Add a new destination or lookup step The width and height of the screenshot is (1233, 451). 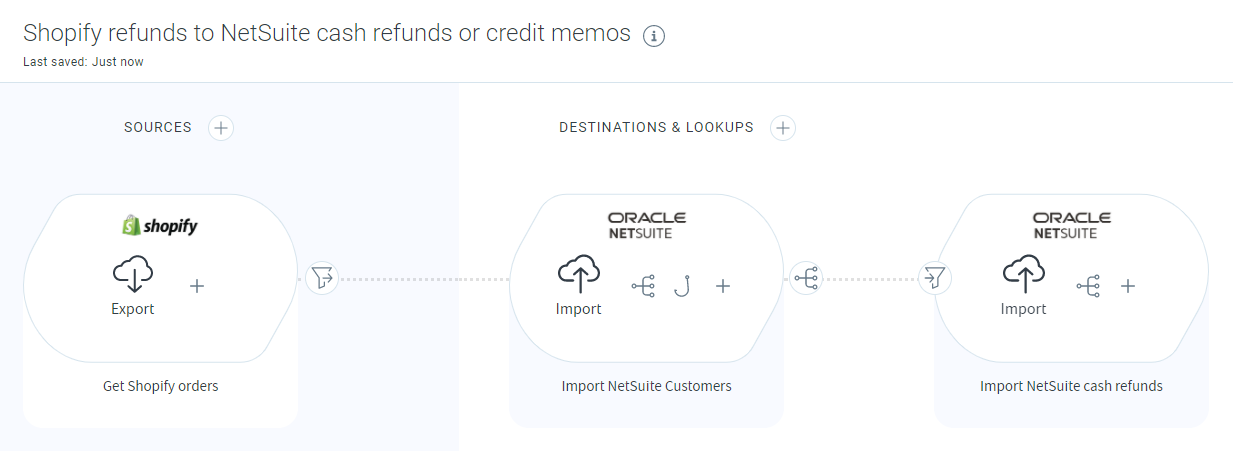click(x=783, y=128)
